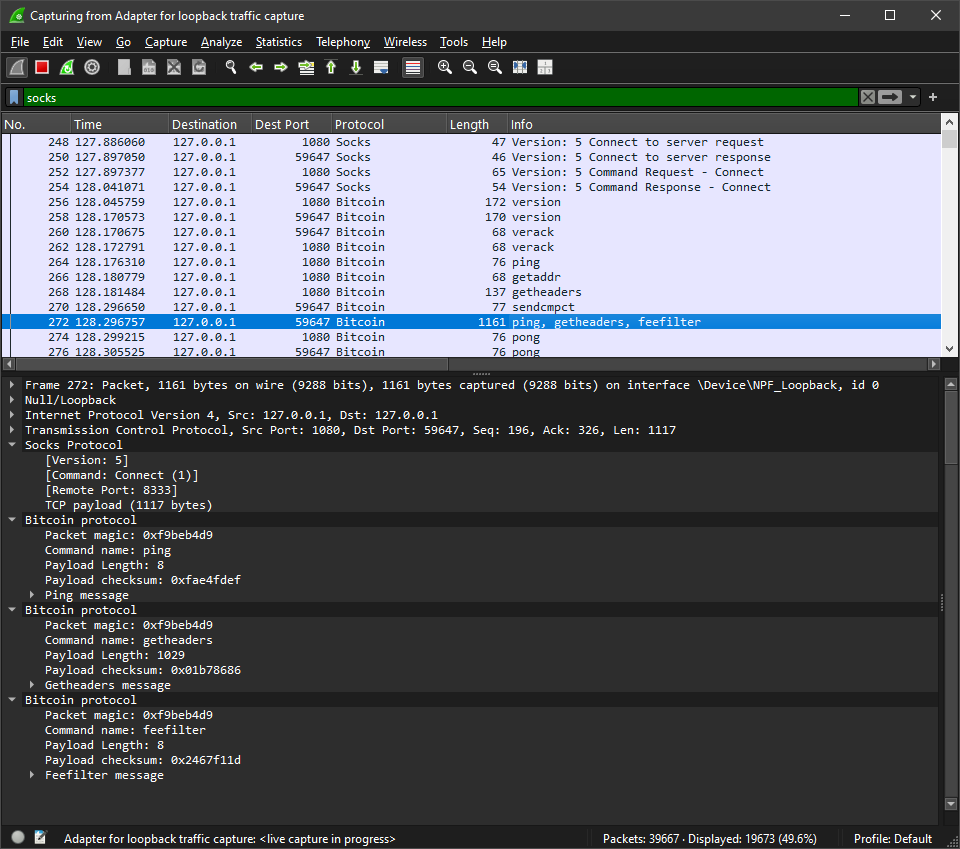Open Go to Packet toolbar icon
This screenshot has height=849, width=960.
pyautogui.click(x=306, y=67)
